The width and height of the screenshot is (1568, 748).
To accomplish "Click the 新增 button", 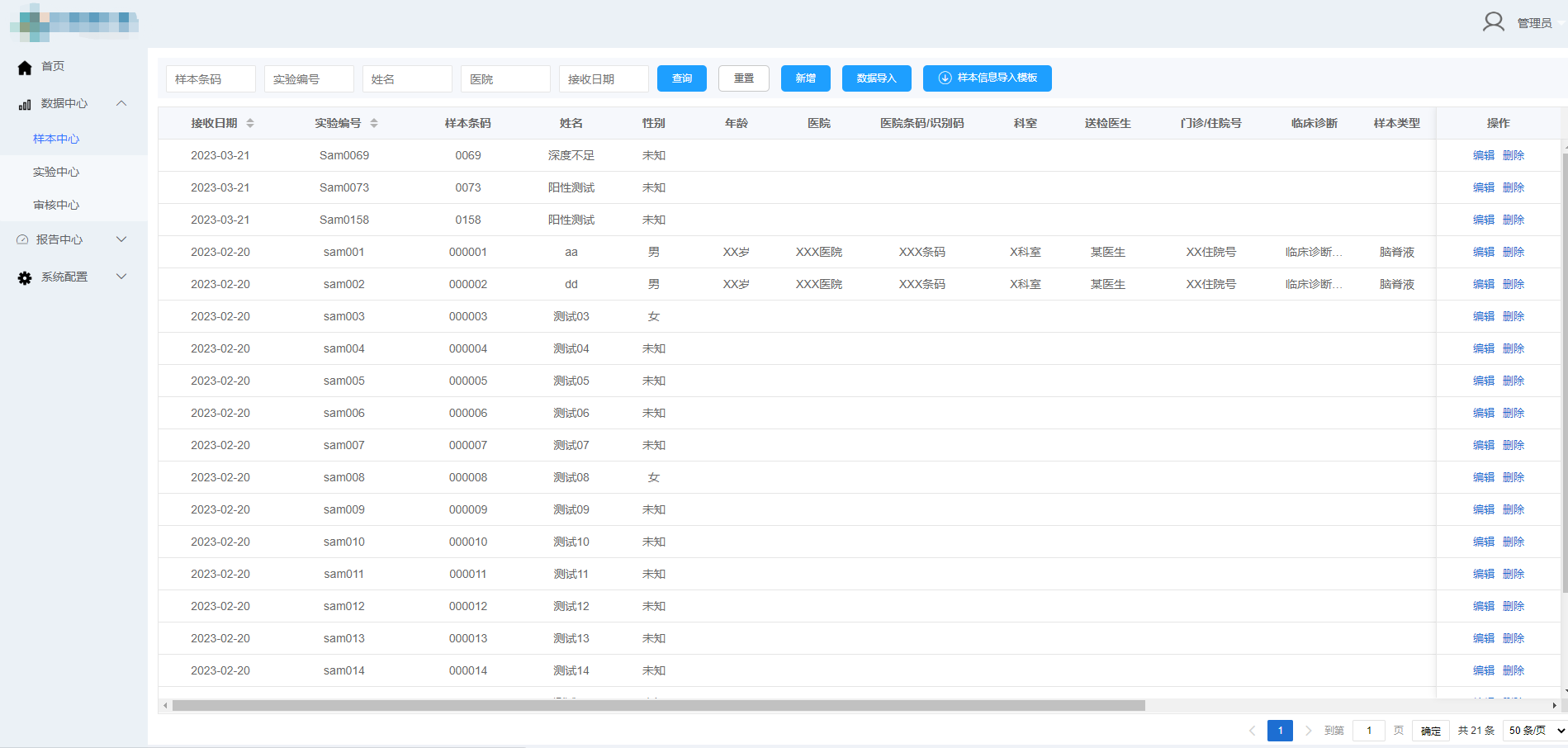I will (806, 78).
